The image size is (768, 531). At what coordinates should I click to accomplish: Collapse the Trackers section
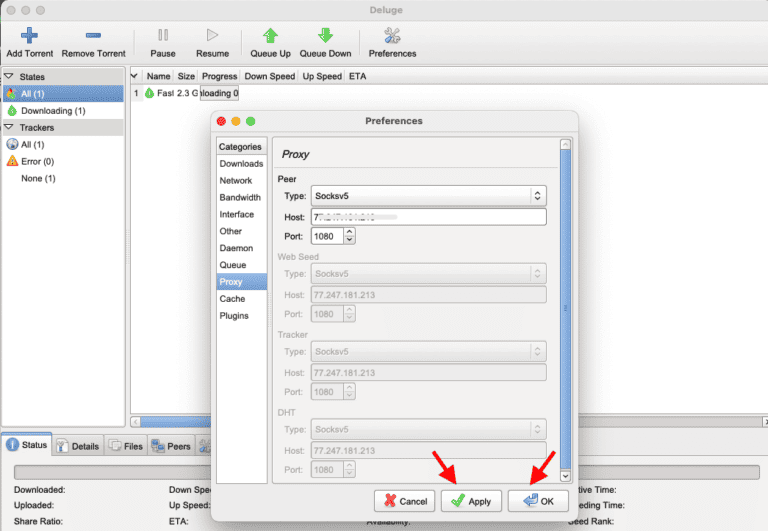pyautogui.click(x=8, y=128)
